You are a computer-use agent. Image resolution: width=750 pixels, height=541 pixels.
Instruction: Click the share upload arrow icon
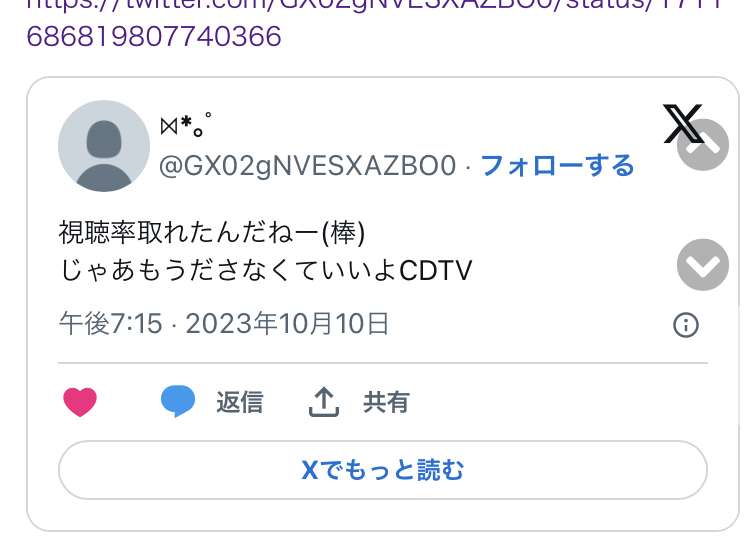click(x=324, y=402)
